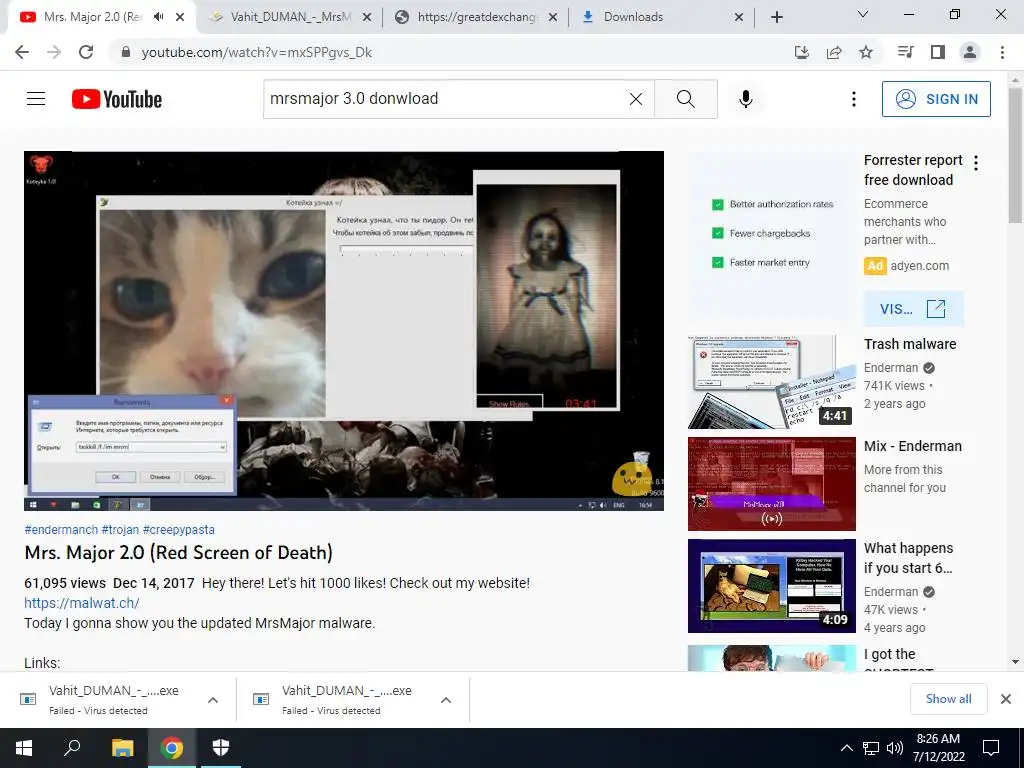Open YouTube settings three-dot menu
Viewport: 1024px width, 768px height.
854,99
